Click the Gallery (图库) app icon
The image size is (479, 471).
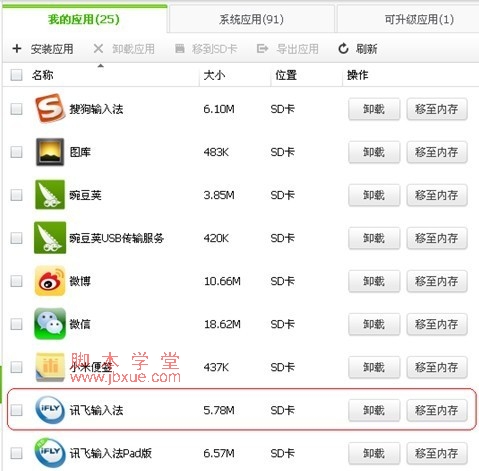50,152
